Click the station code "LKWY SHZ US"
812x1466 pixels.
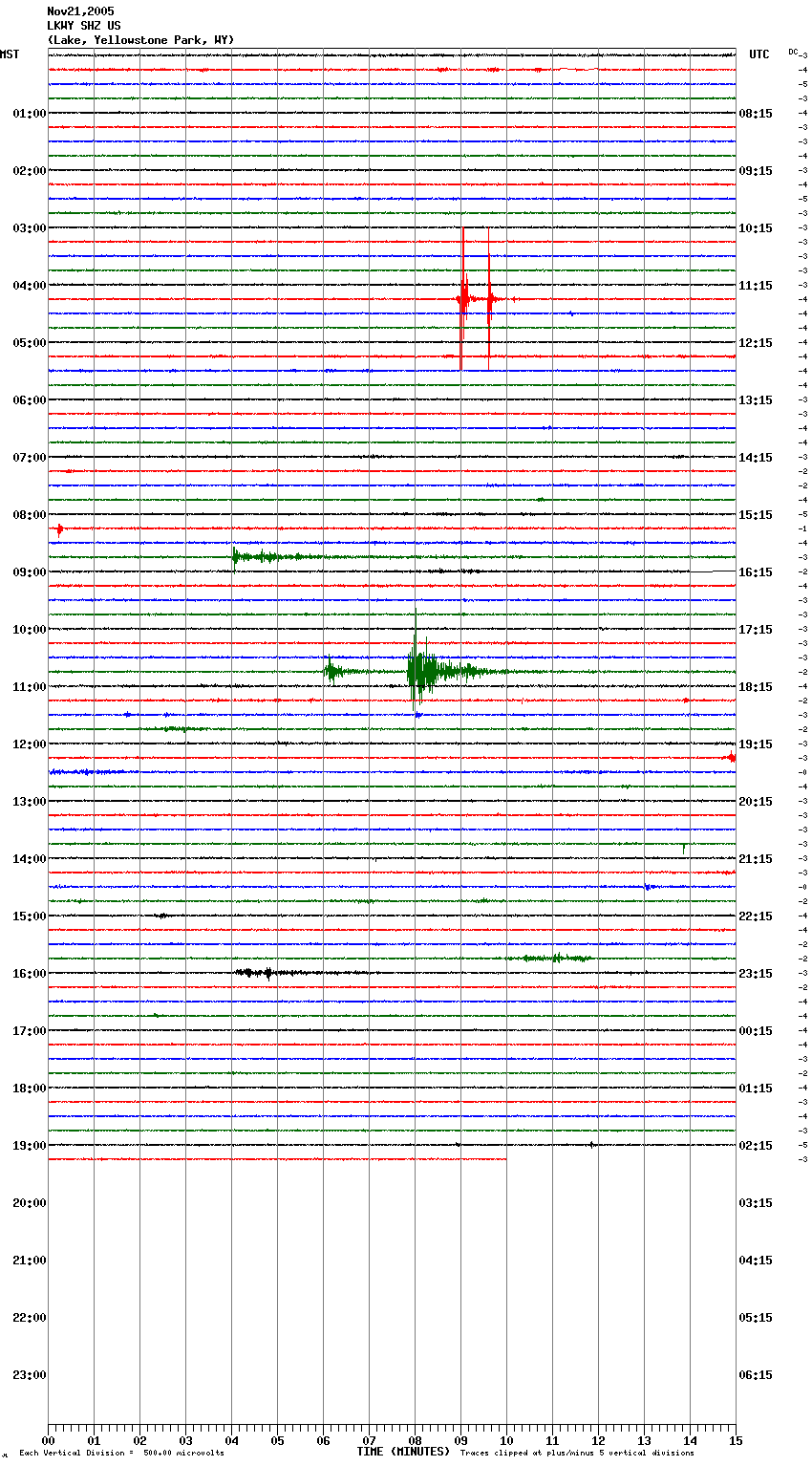coord(84,26)
